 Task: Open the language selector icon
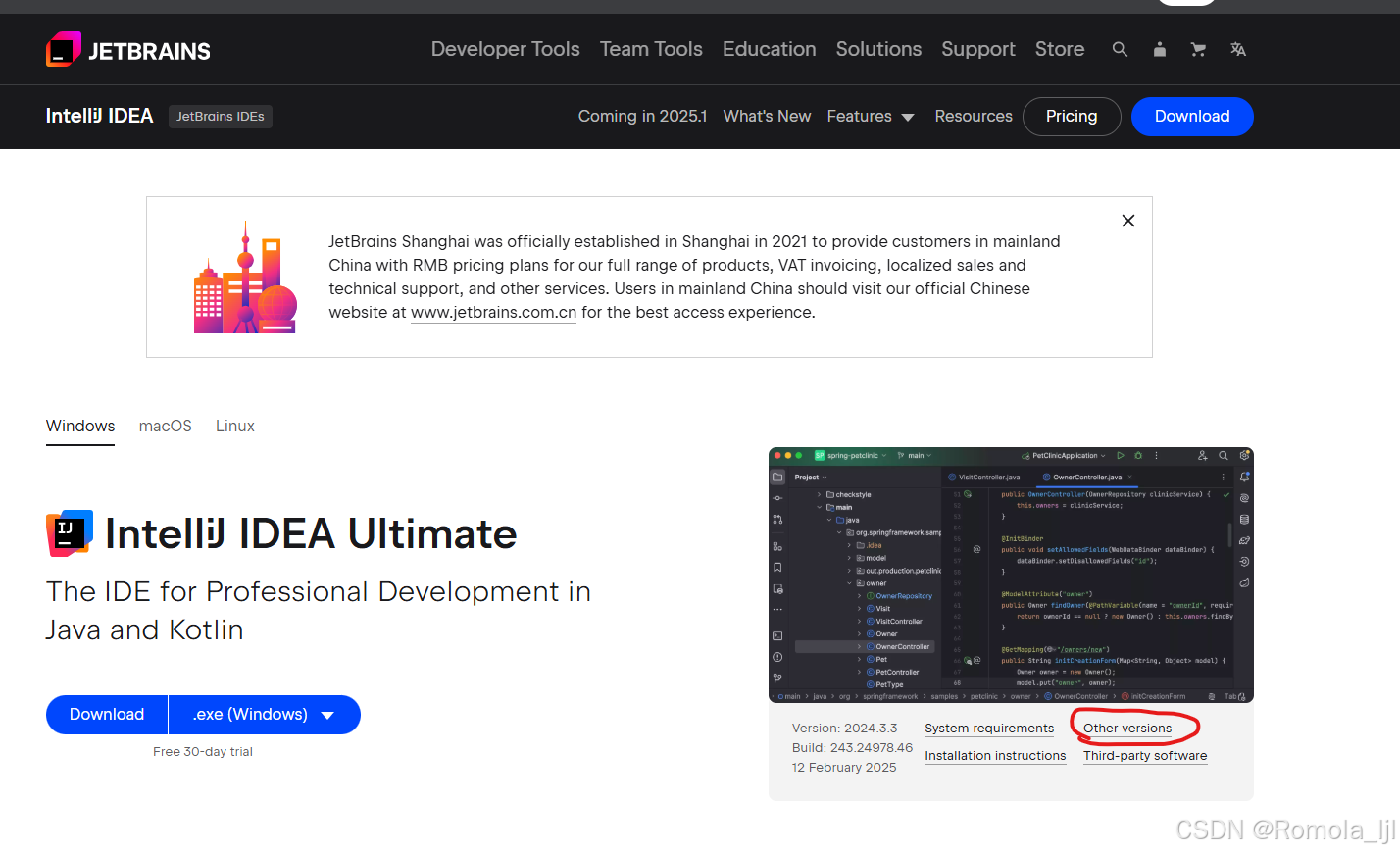(x=1238, y=49)
